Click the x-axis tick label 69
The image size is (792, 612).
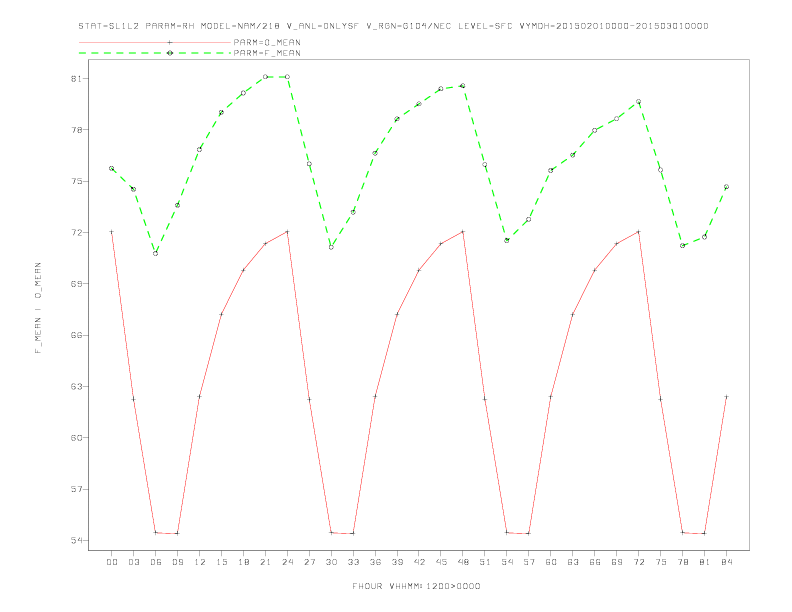(617, 562)
